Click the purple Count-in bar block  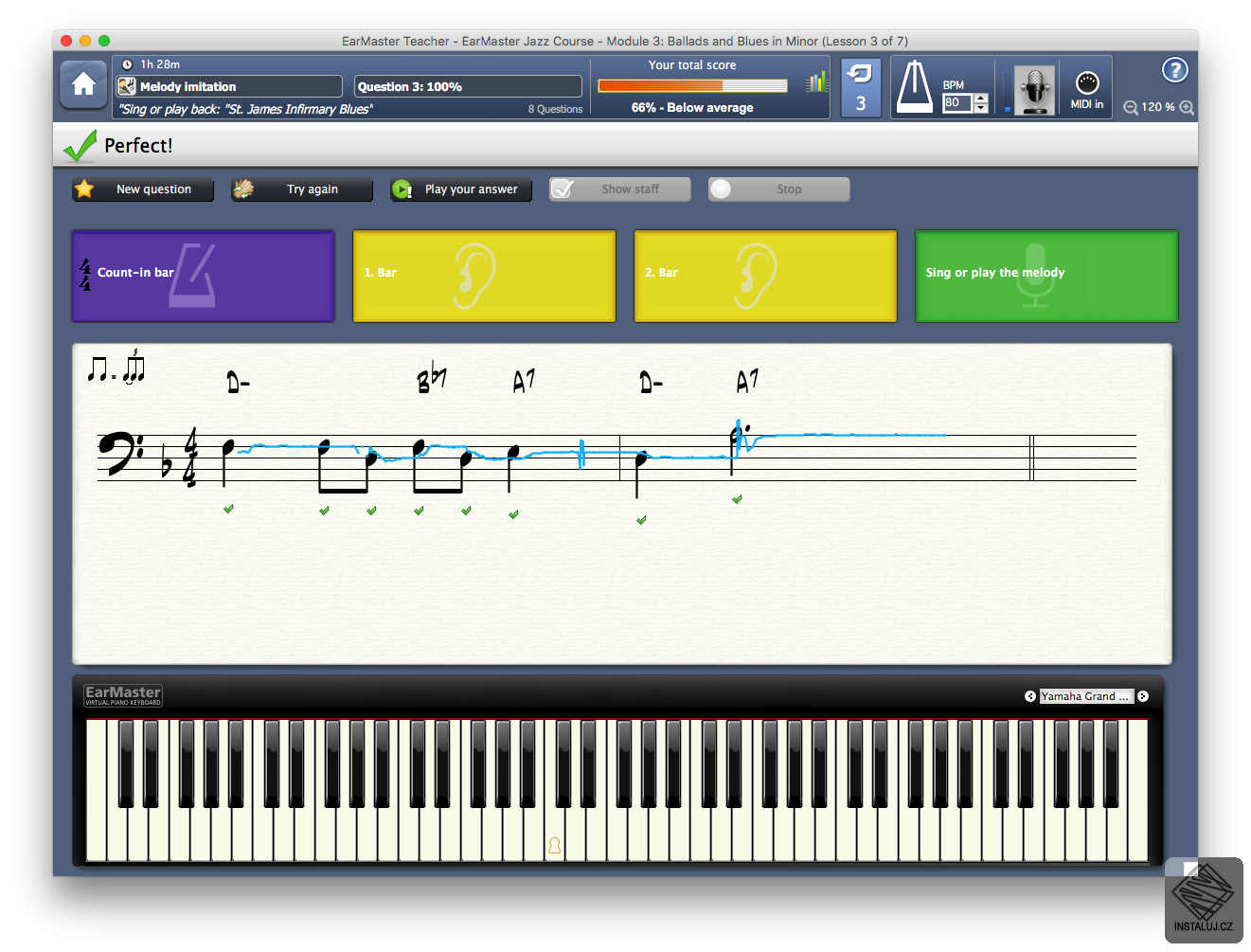(x=204, y=276)
